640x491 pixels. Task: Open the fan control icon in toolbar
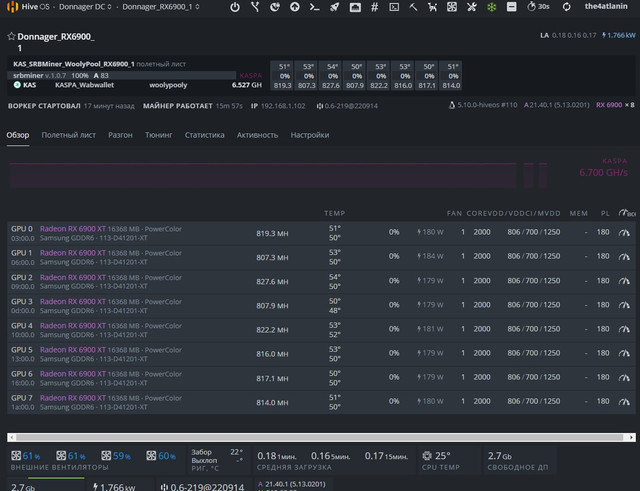click(x=452, y=7)
